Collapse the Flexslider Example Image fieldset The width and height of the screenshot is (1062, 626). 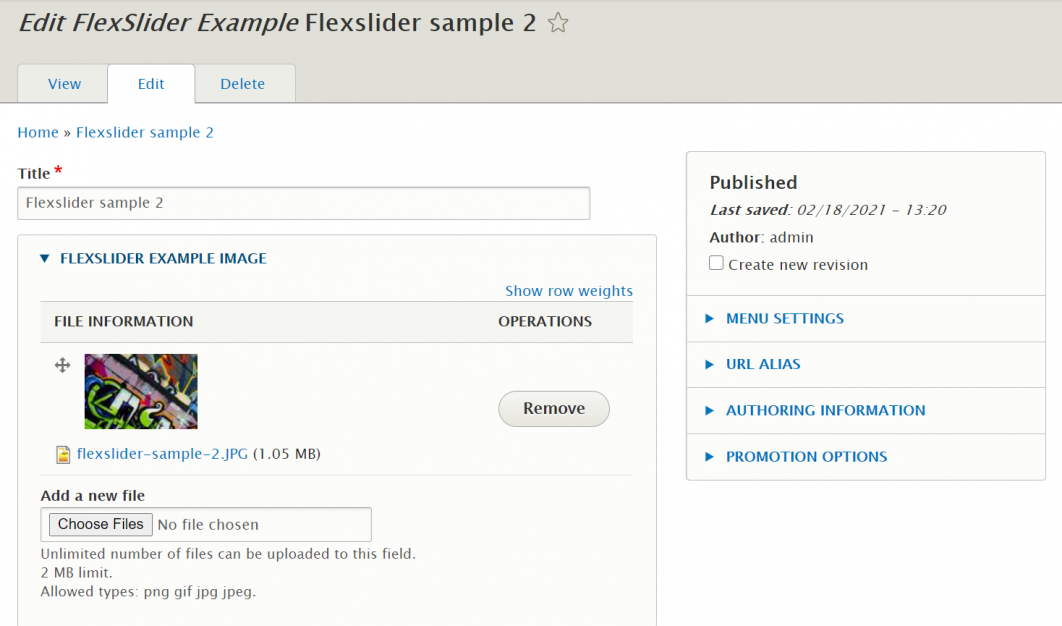[x=162, y=258]
